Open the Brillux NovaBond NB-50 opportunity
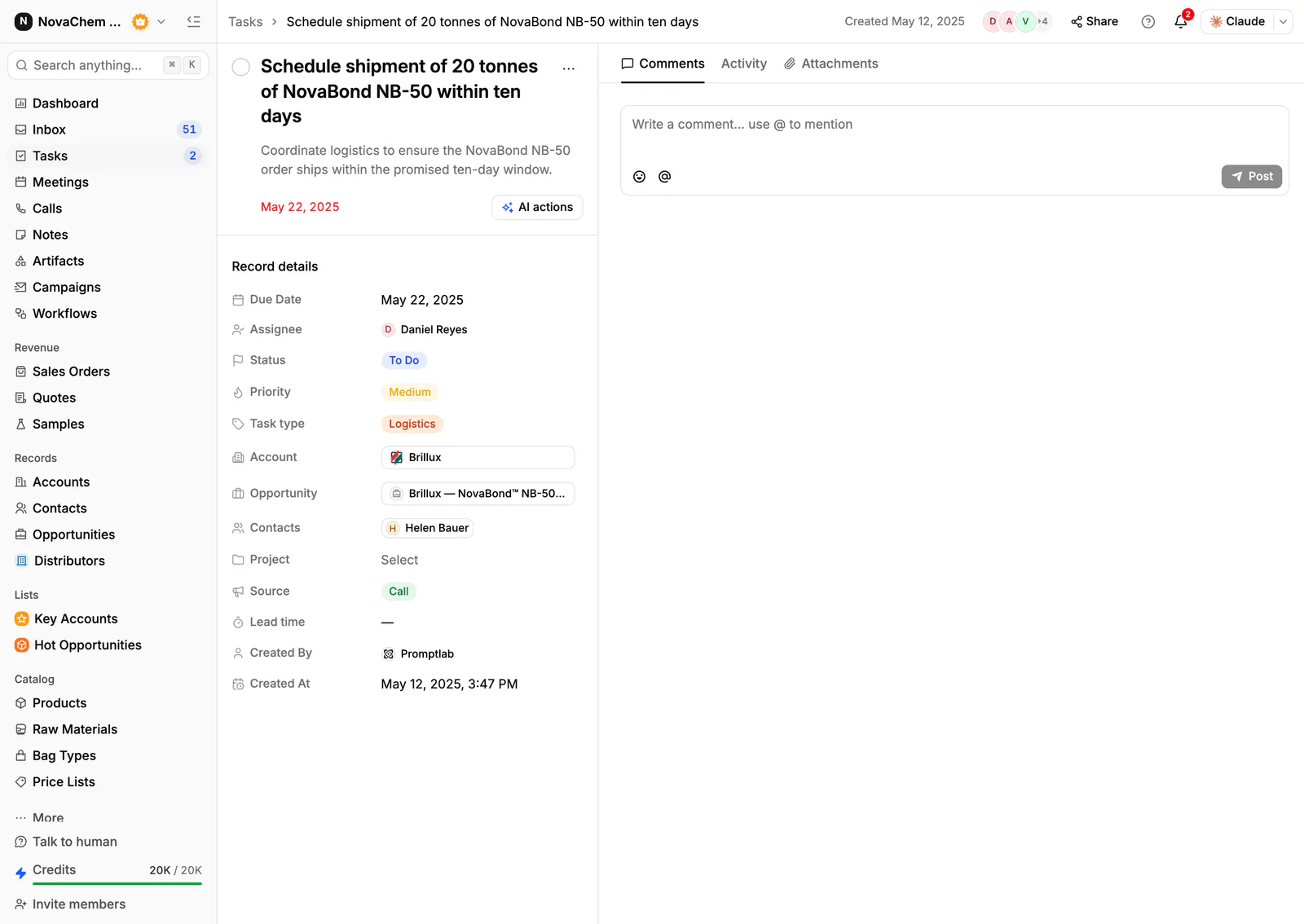Screen dimensions: 1304x924 pyautogui.click(x=478, y=494)
